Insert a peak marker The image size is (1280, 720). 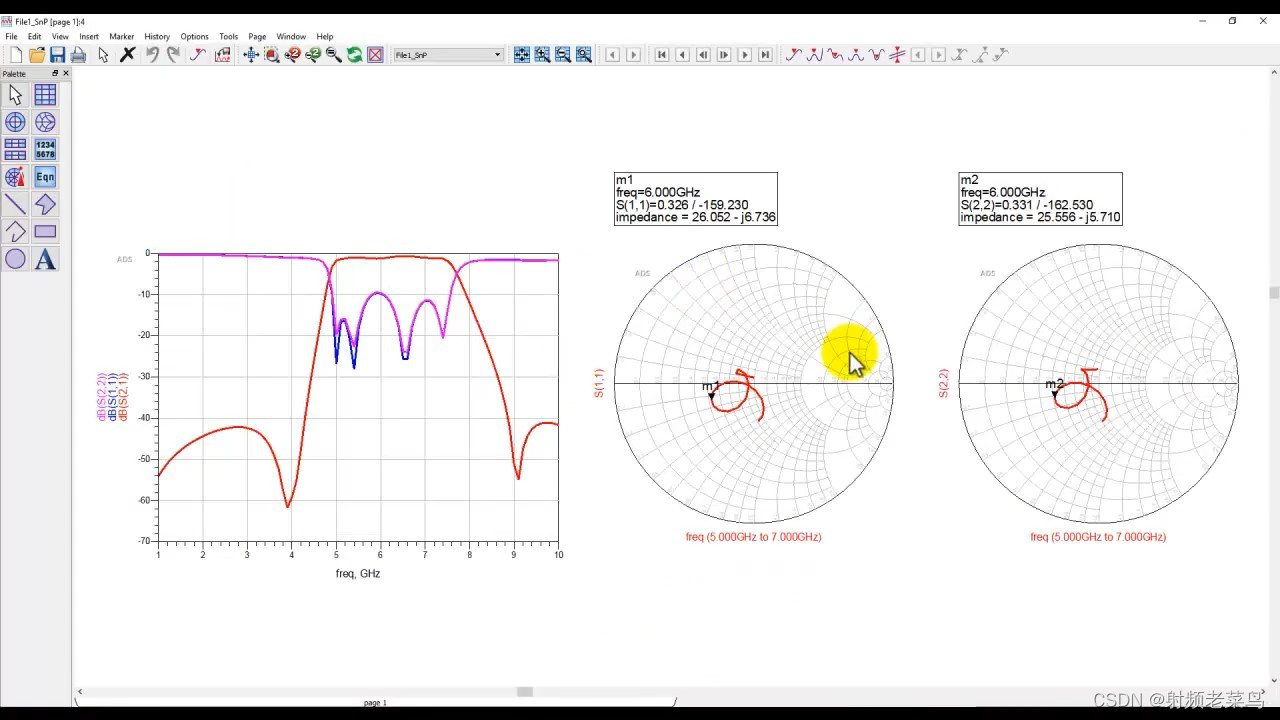click(x=814, y=55)
